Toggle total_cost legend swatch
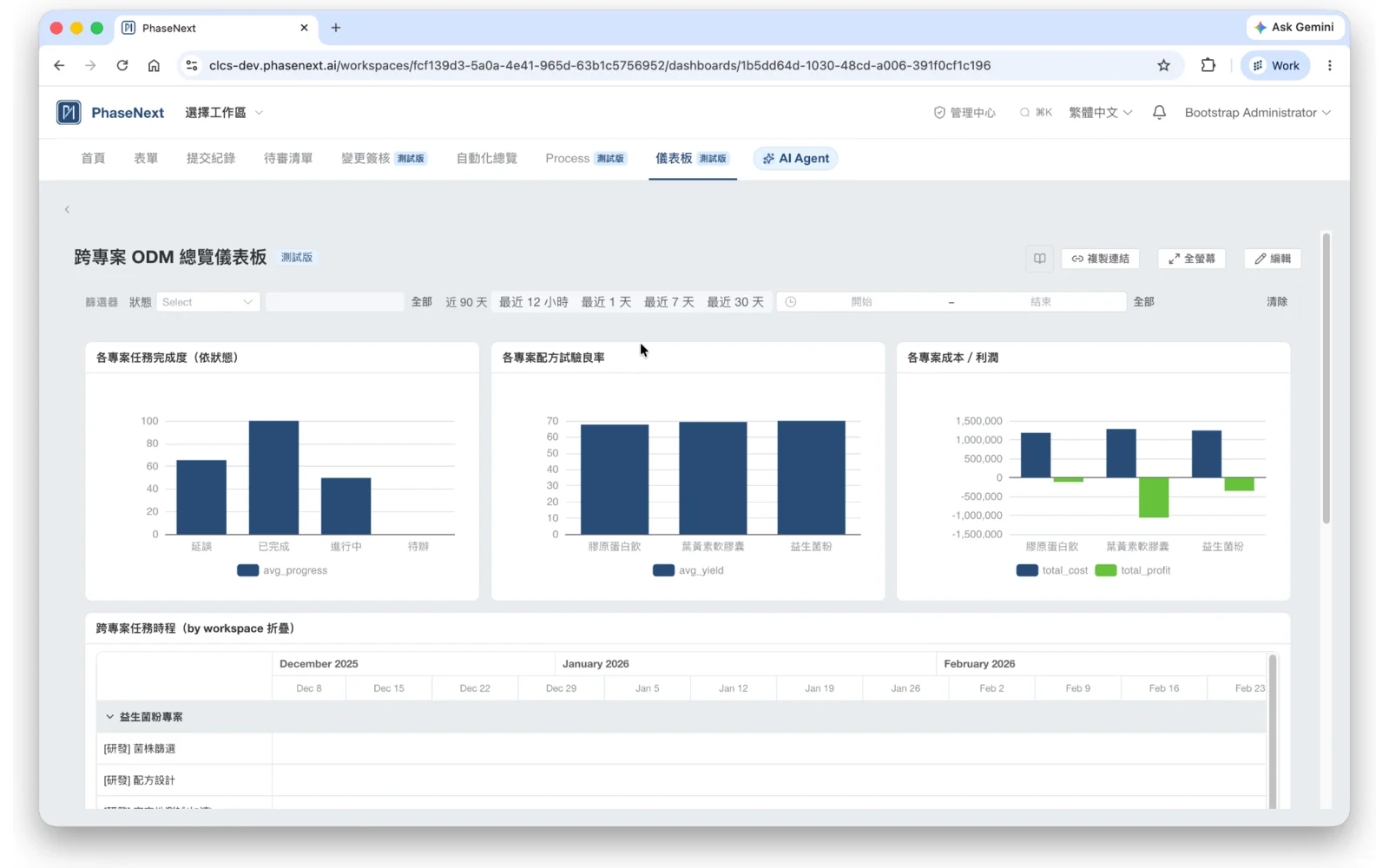The height and width of the screenshot is (868, 1389). point(1027,570)
